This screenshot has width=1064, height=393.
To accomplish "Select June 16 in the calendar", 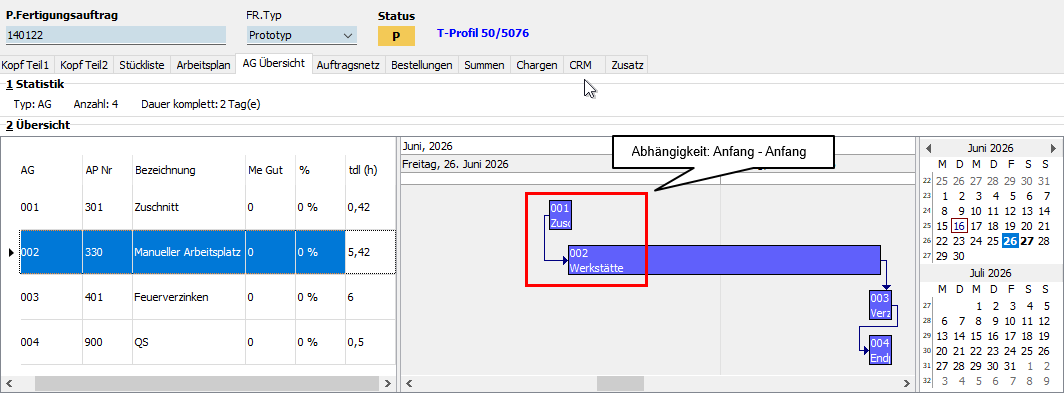I will [959, 226].
